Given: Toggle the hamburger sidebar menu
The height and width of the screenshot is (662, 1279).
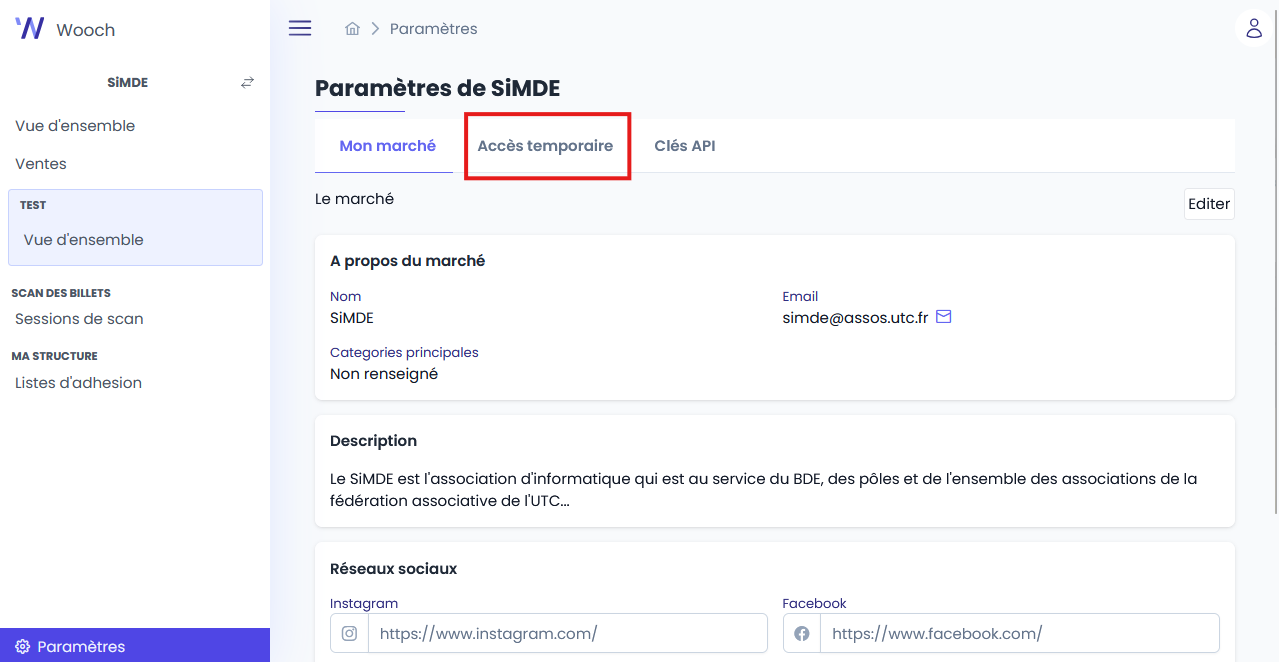Looking at the screenshot, I should (300, 28).
